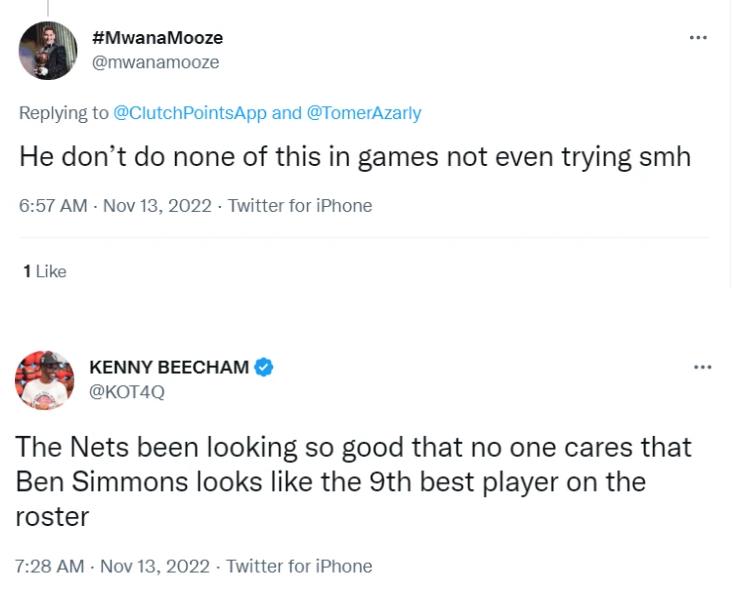View who liked via "1 Like"
Screen dimensions: 733x590
coord(45,271)
